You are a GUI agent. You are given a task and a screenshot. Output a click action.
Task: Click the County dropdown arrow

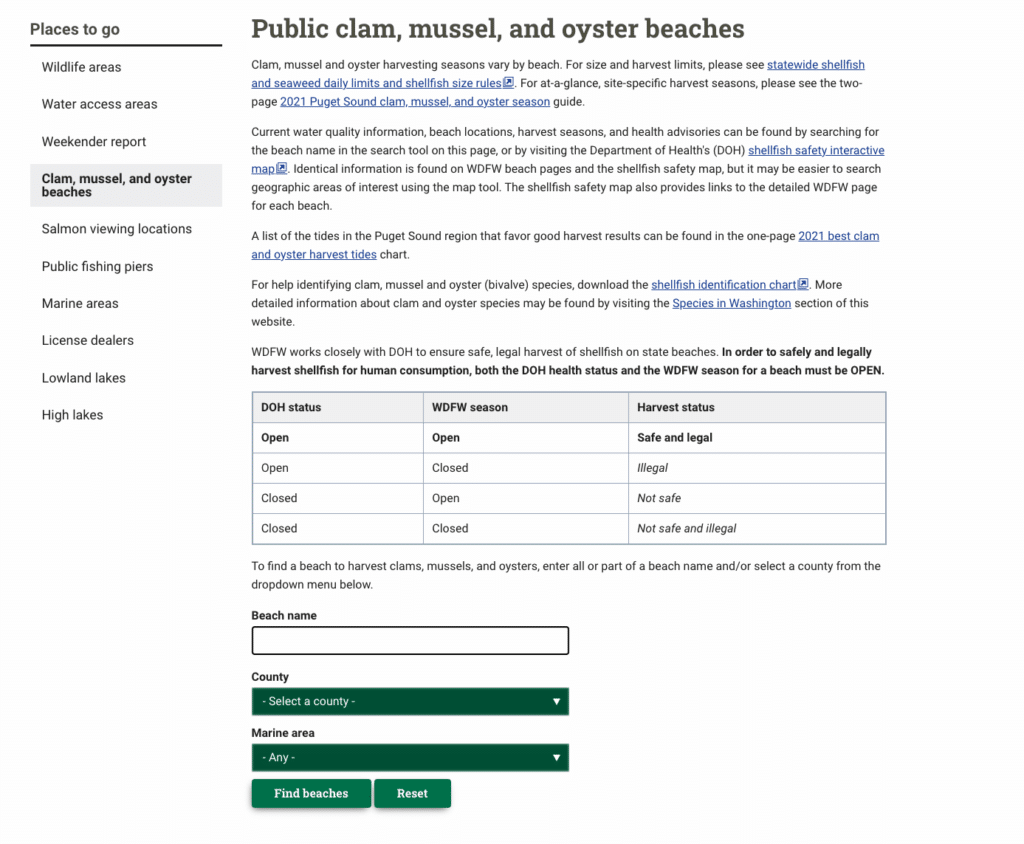click(557, 702)
